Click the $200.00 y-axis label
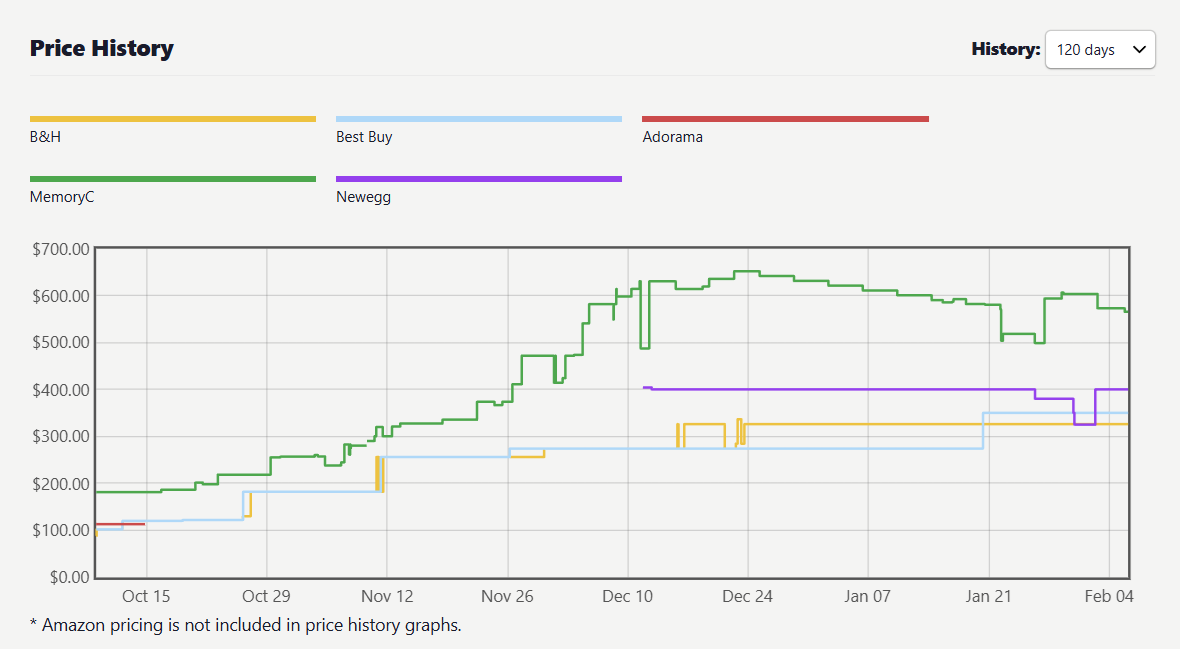1180x649 pixels. coord(61,484)
